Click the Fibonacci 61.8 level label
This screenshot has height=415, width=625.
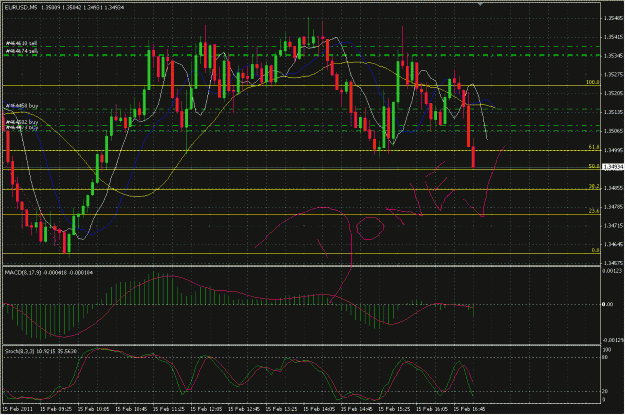pos(594,147)
